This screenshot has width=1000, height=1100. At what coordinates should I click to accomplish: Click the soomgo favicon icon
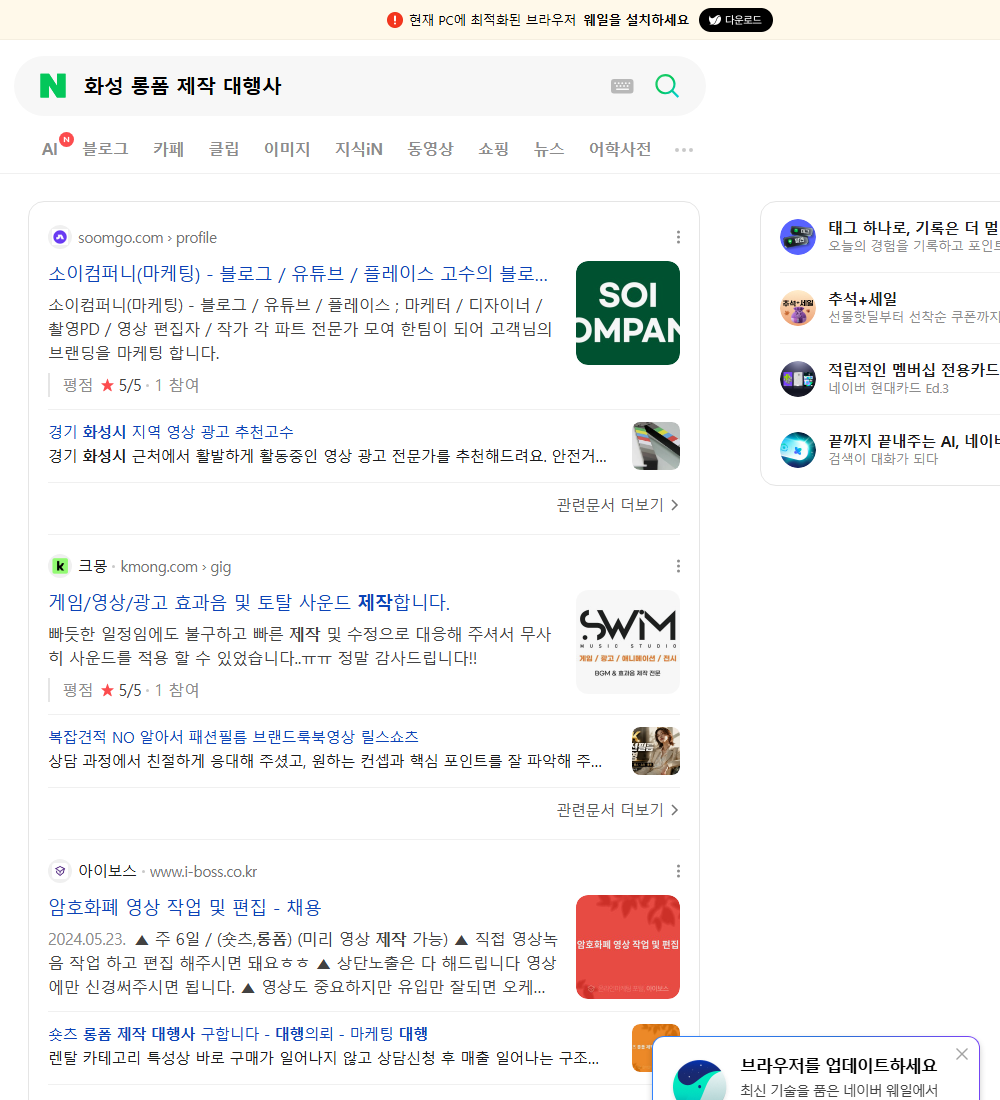[x=60, y=237]
